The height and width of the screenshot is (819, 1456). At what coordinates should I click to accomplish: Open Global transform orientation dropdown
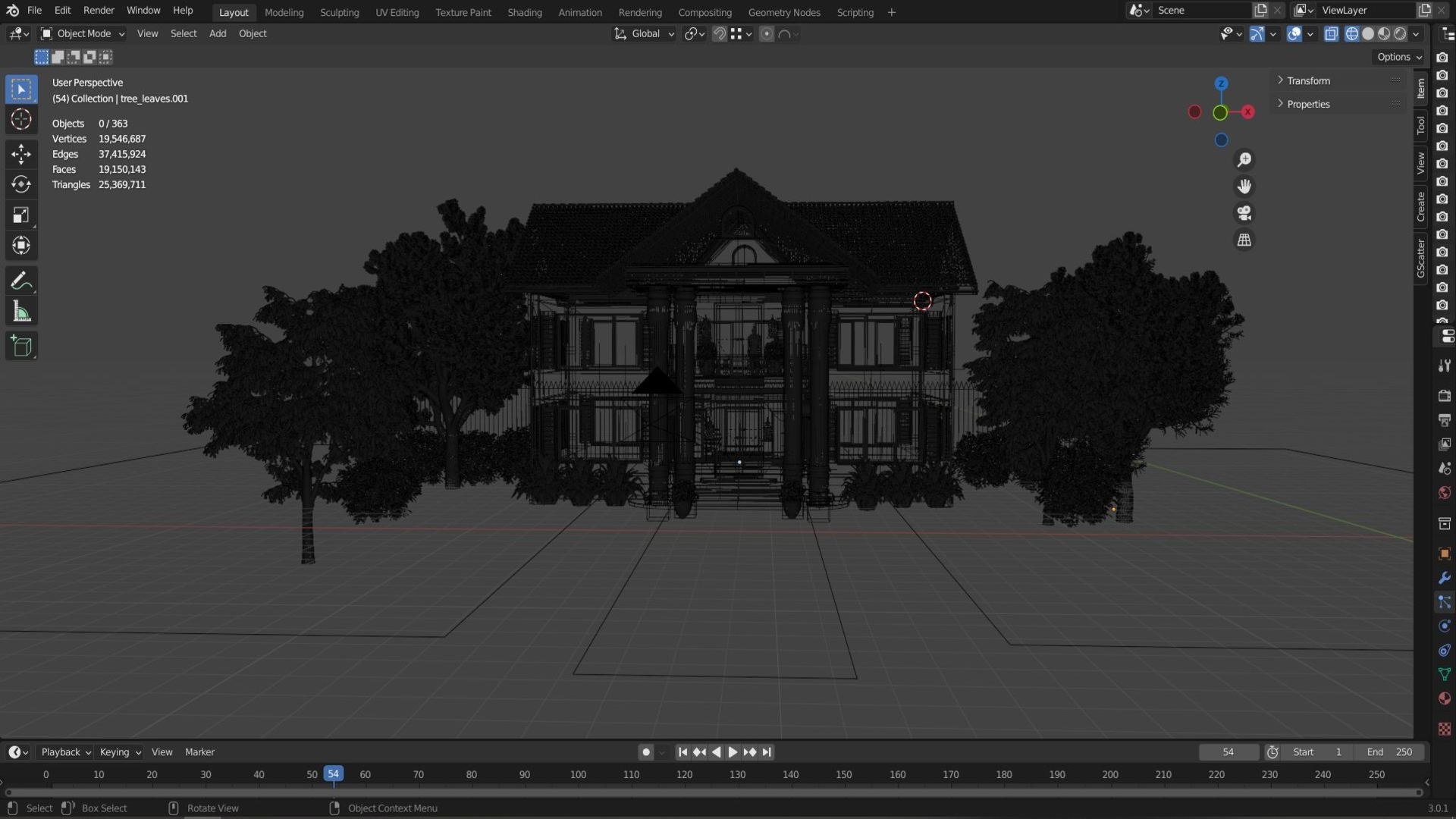pos(645,33)
